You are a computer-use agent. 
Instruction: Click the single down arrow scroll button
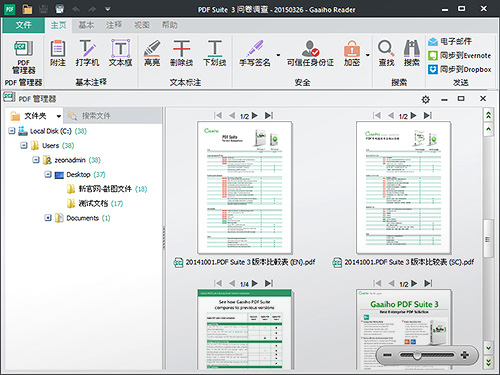click(488, 348)
